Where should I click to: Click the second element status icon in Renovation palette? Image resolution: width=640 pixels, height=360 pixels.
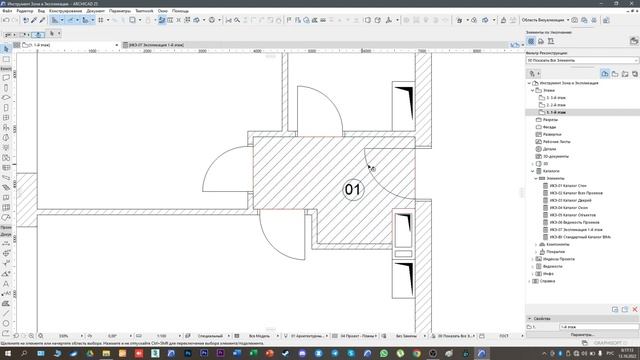(x=541, y=41)
